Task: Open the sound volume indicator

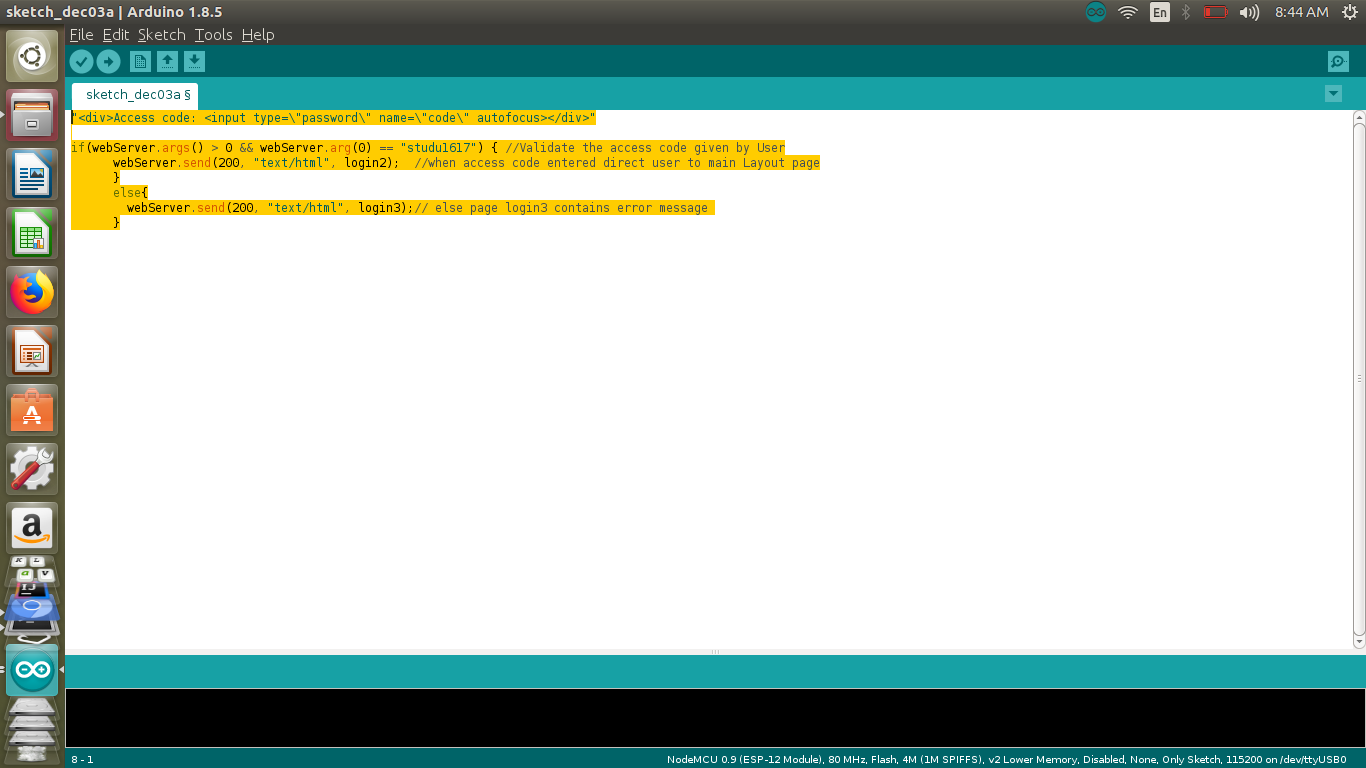Action: (1249, 12)
